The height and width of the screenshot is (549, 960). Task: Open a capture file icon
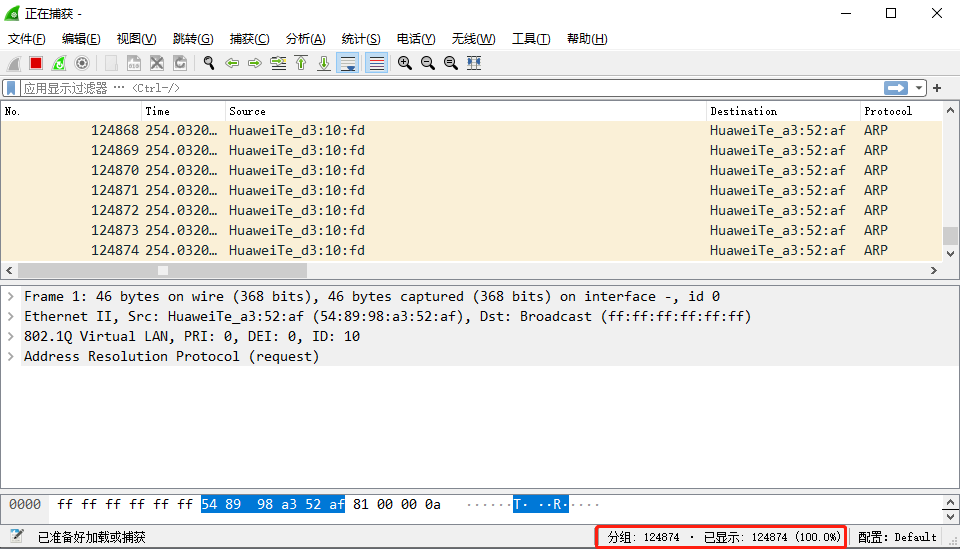point(111,63)
